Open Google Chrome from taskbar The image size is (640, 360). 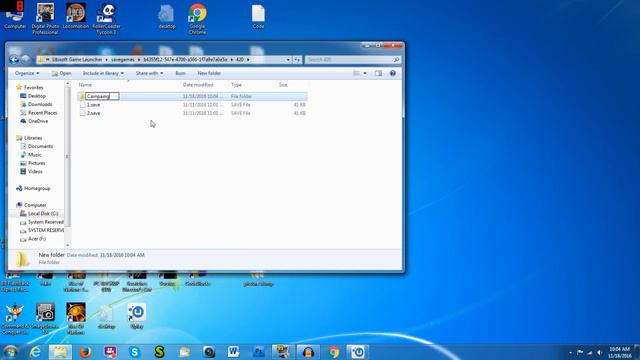tap(333, 352)
